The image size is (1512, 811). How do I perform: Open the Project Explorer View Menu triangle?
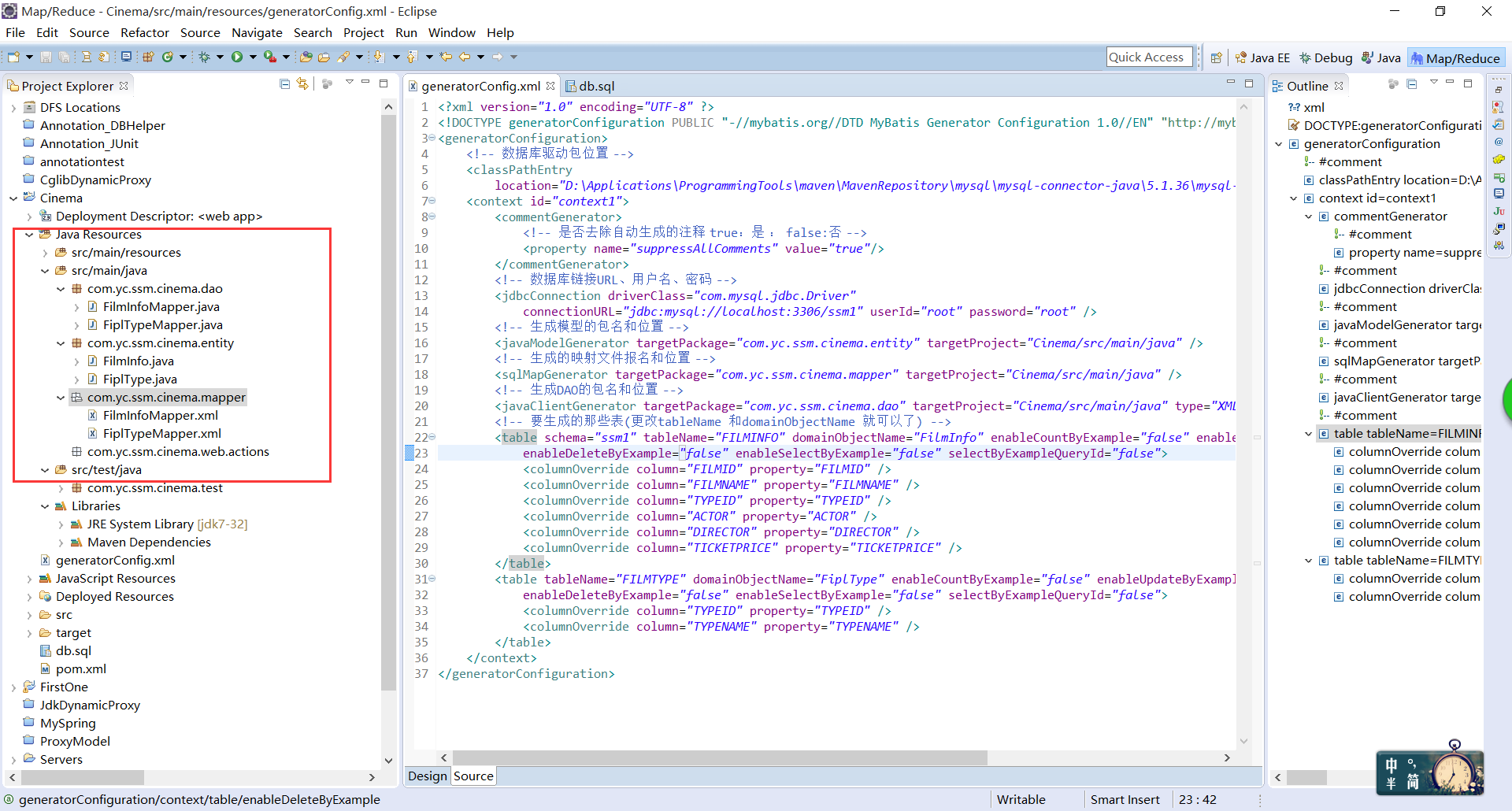tap(349, 83)
